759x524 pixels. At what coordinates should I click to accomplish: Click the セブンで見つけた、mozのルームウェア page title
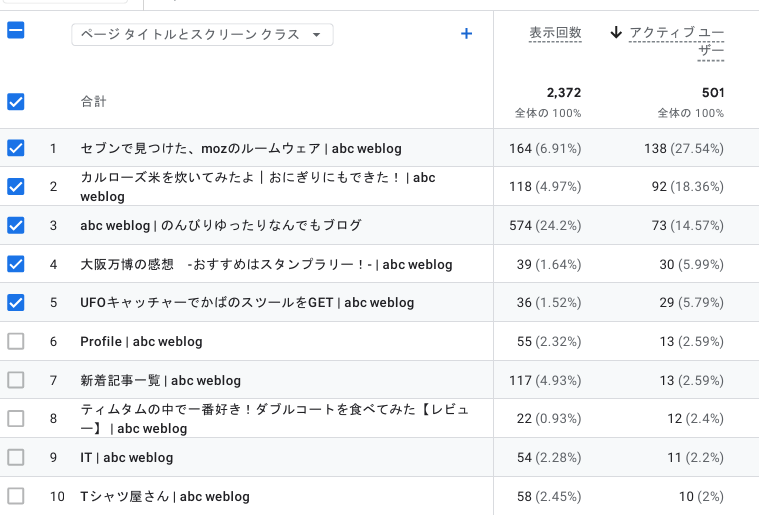coord(240,148)
